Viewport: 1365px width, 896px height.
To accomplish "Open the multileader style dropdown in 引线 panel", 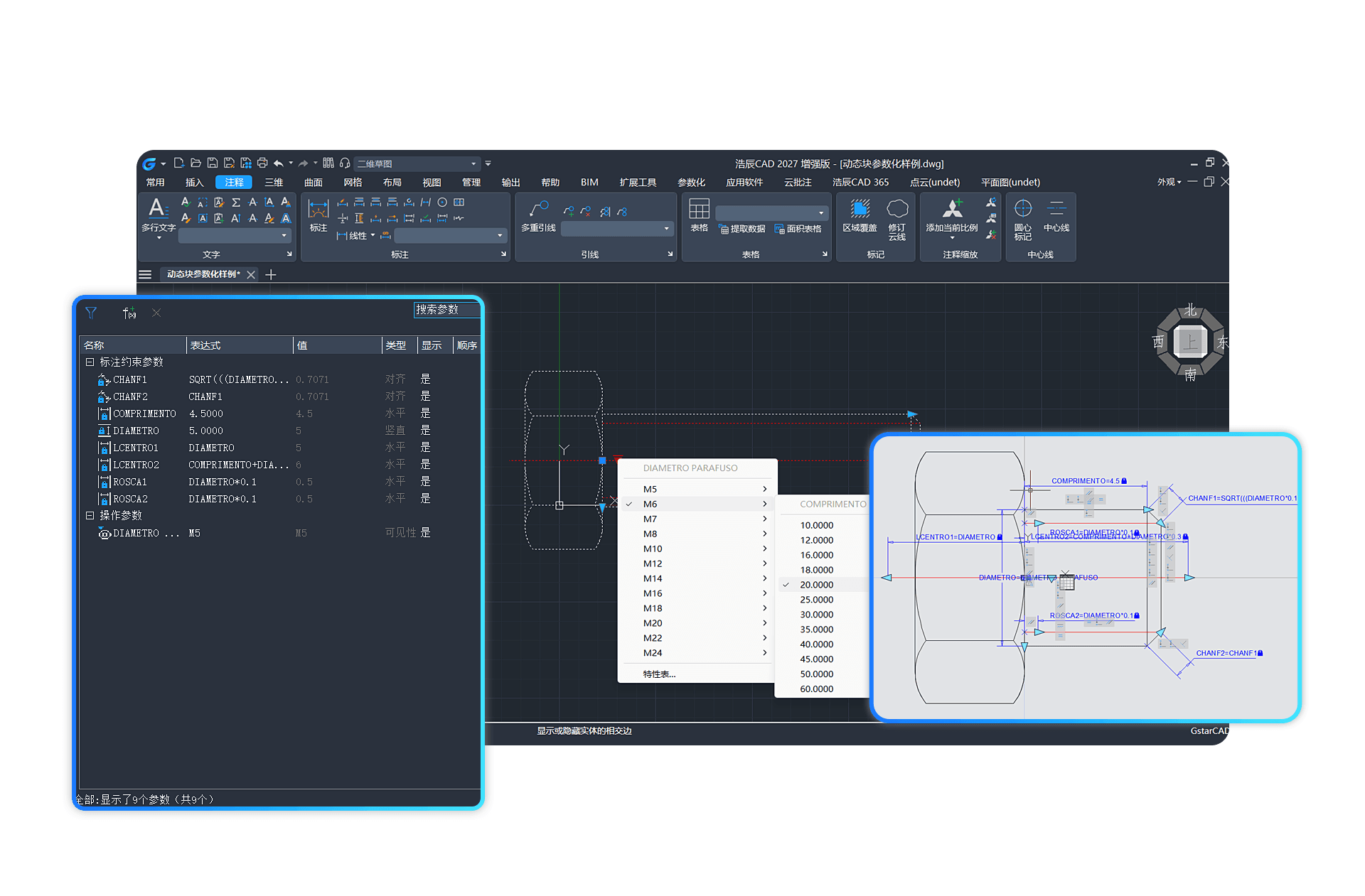I will [x=616, y=228].
